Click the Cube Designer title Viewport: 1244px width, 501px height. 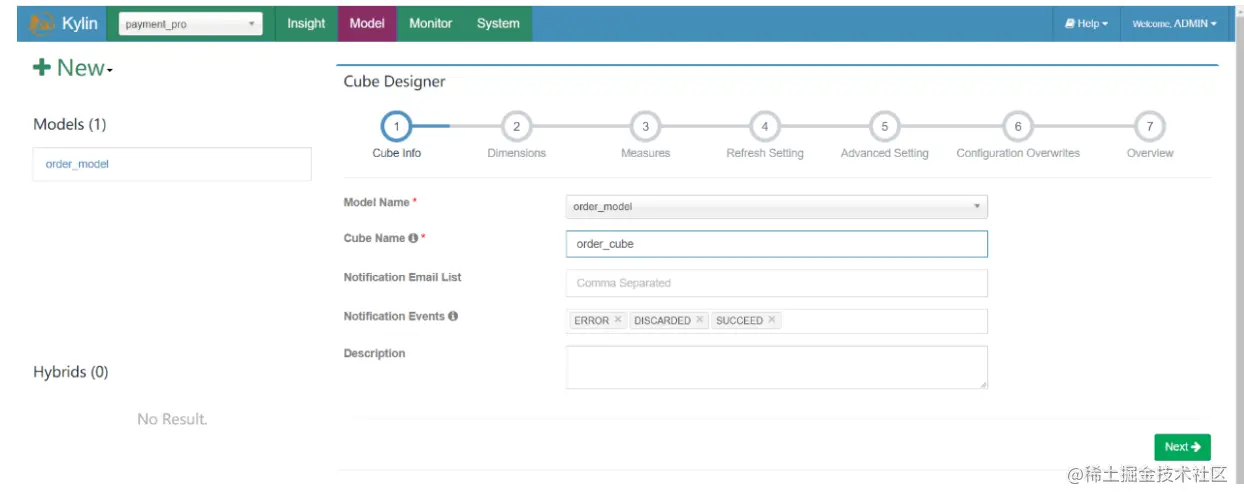(x=395, y=82)
